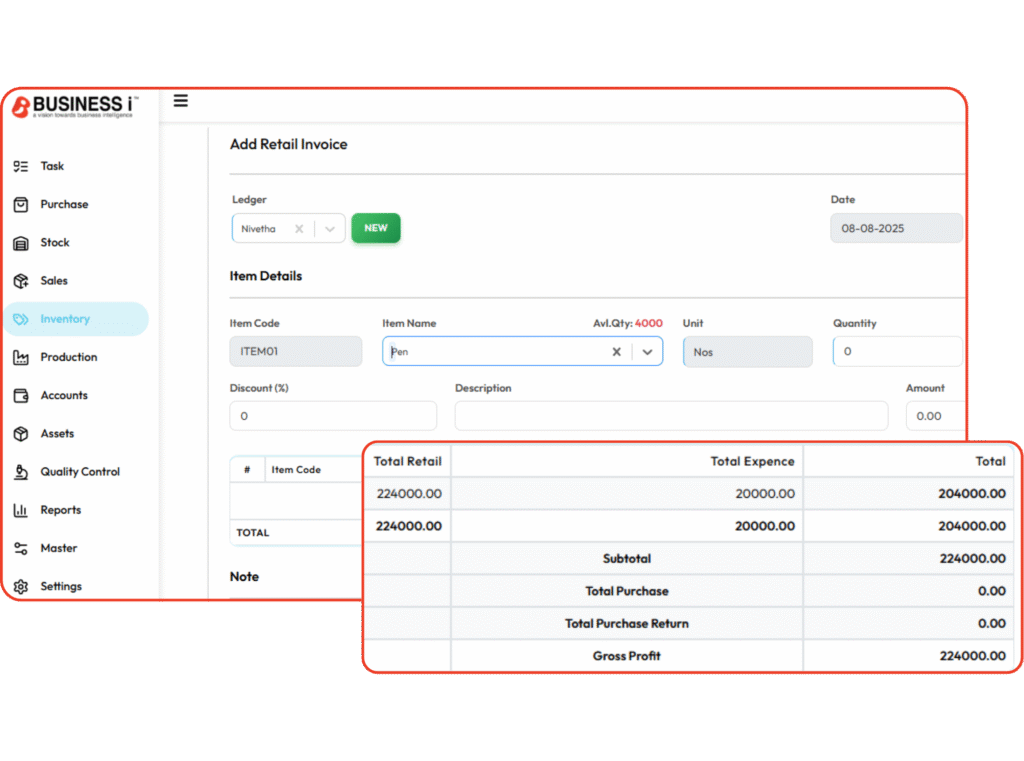Image resolution: width=1024 pixels, height=761 pixels.
Task: Click the Production factory icon
Action: point(21,357)
